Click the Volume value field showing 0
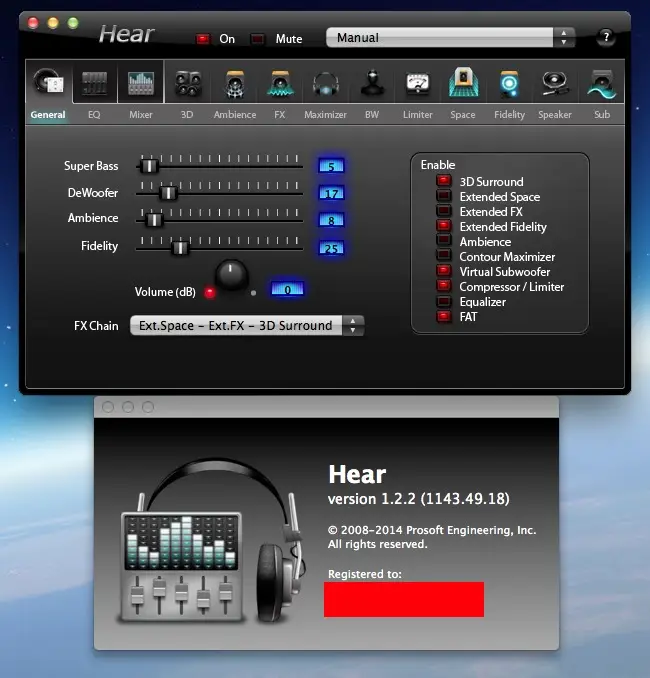Screen dimensions: 650x678 (x=288, y=289)
